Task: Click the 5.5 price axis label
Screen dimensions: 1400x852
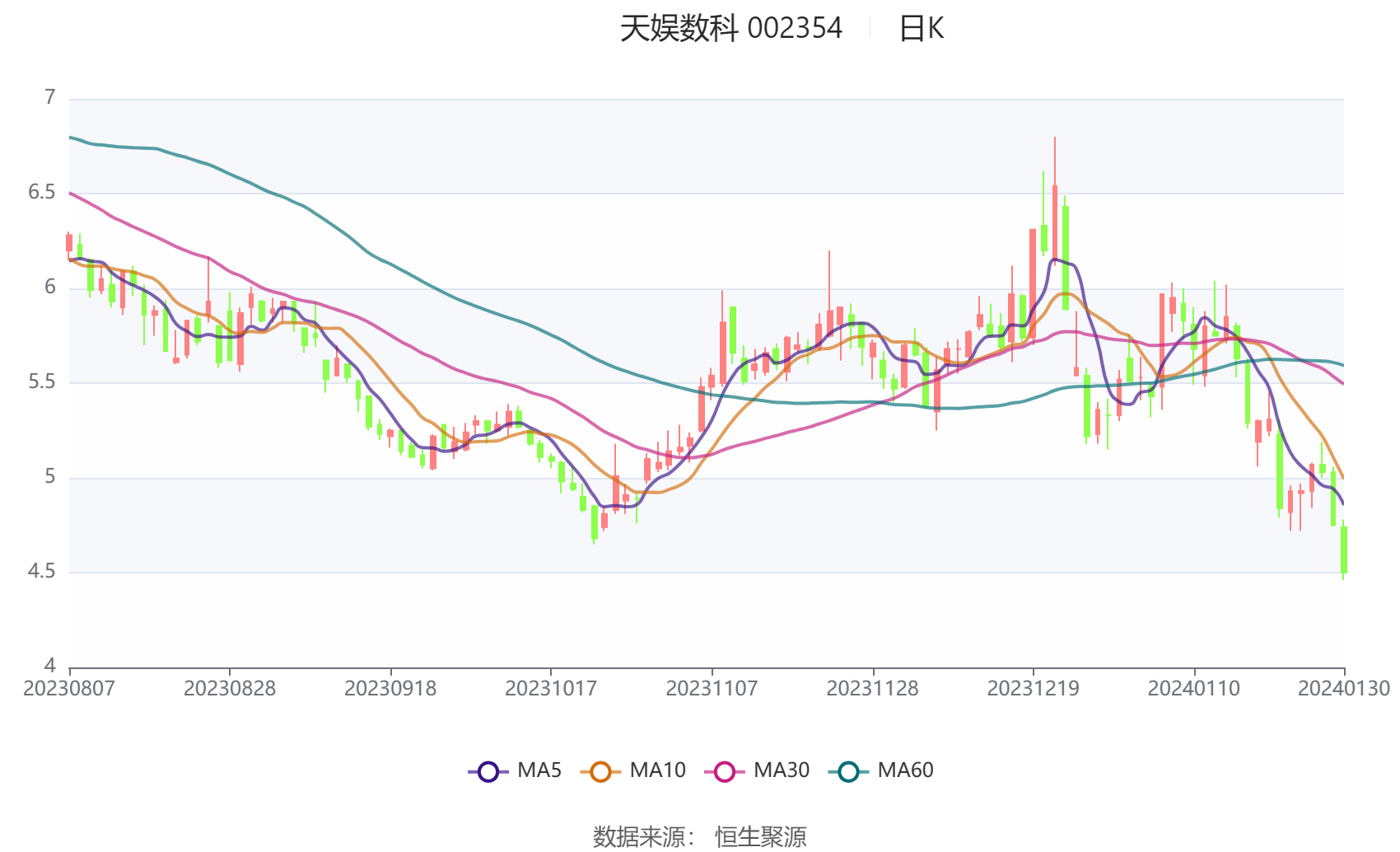Action: coord(42,382)
